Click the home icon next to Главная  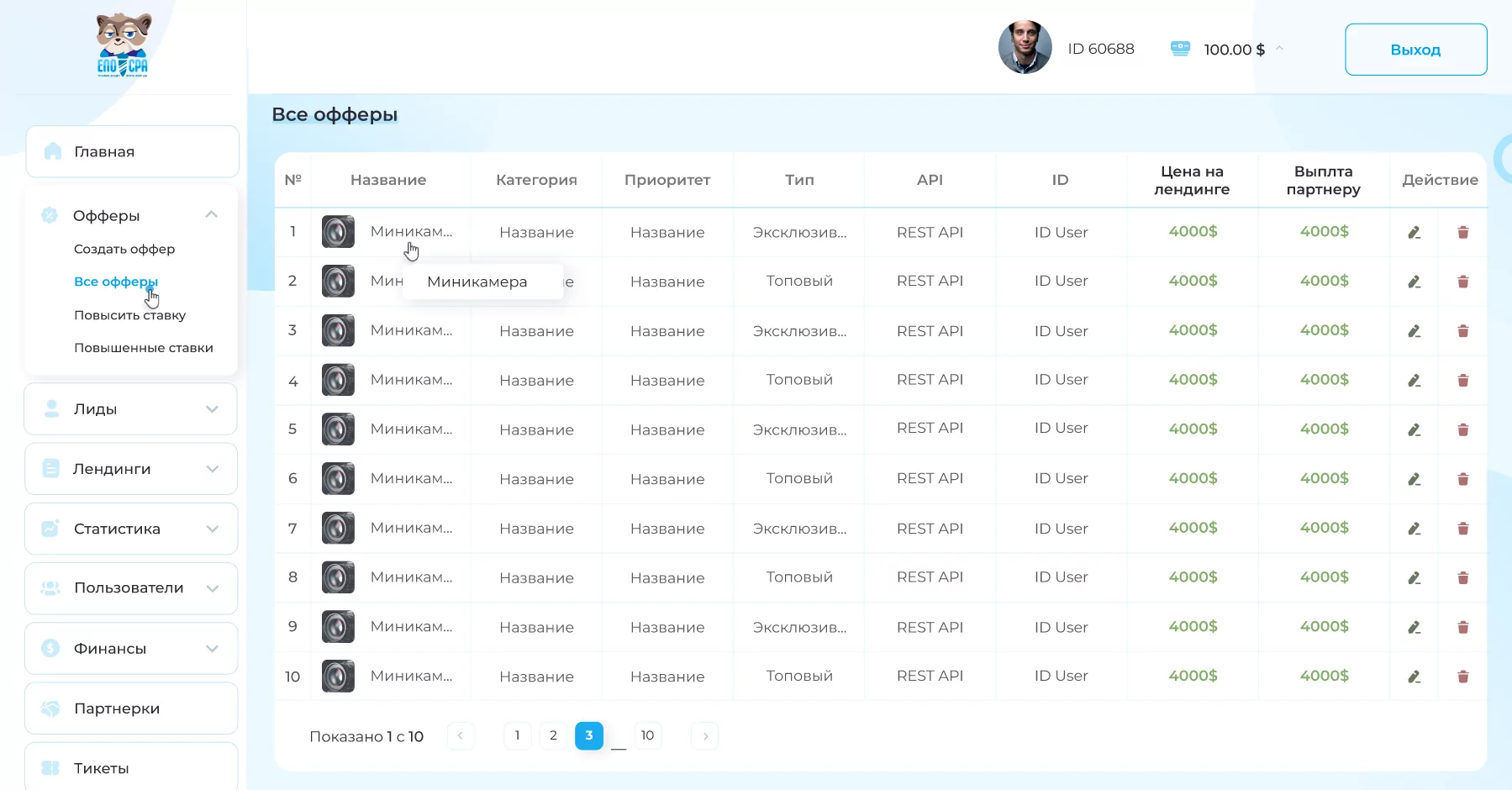[53, 151]
